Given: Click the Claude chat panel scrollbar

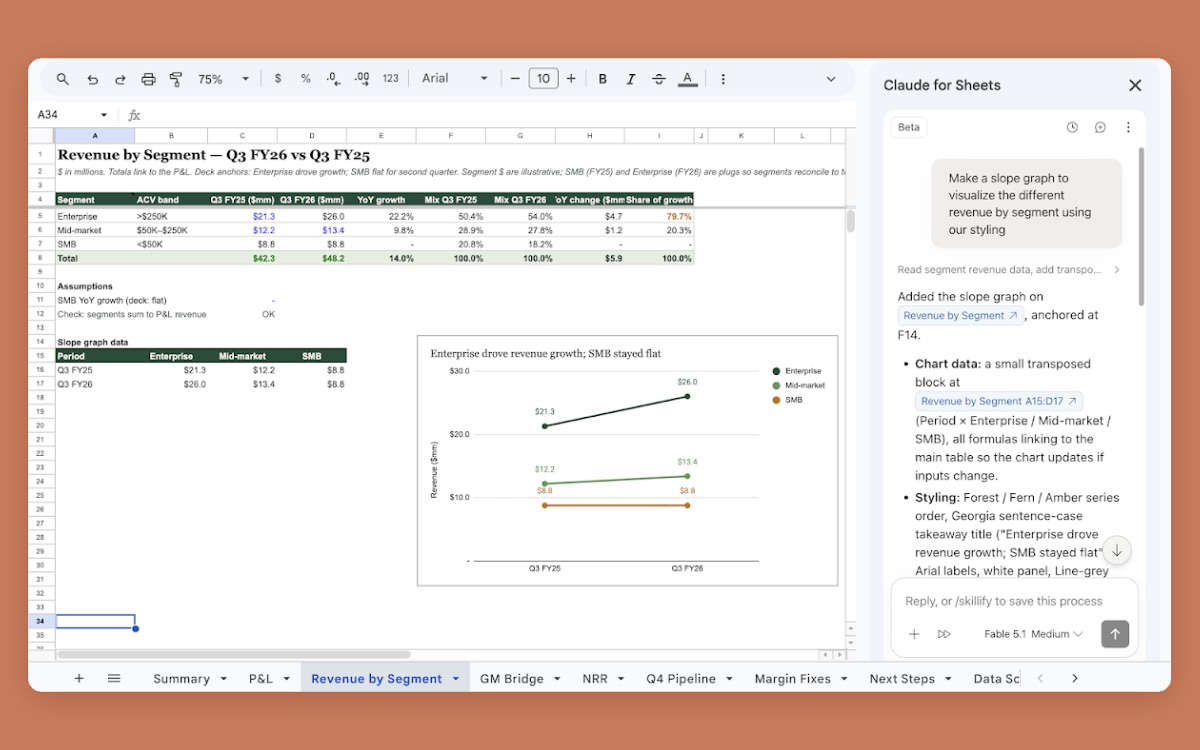Looking at the screenshot, I should click(1140, 227).
